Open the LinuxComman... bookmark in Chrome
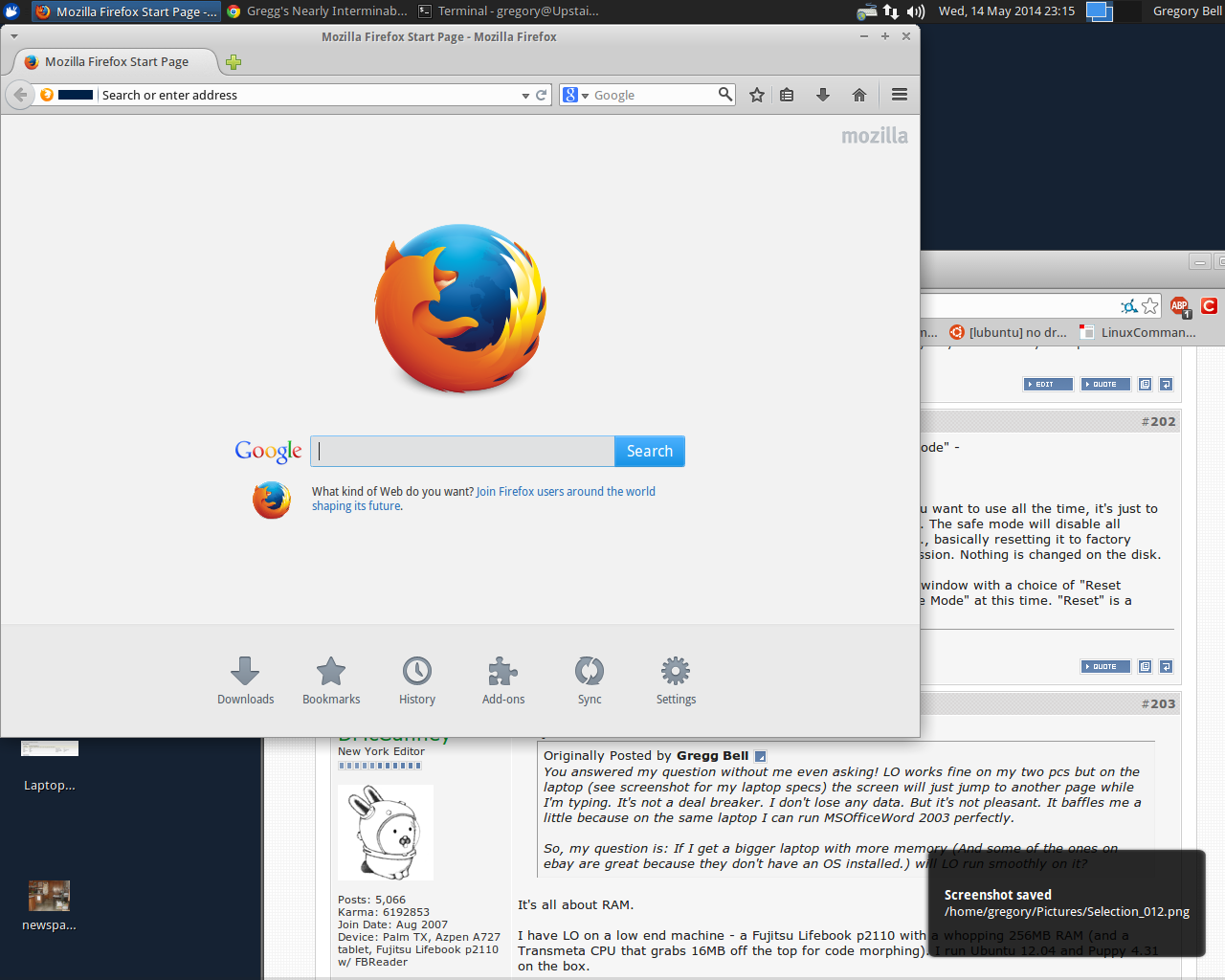Screen dimensions: 1225x980 click(1138, 332)
